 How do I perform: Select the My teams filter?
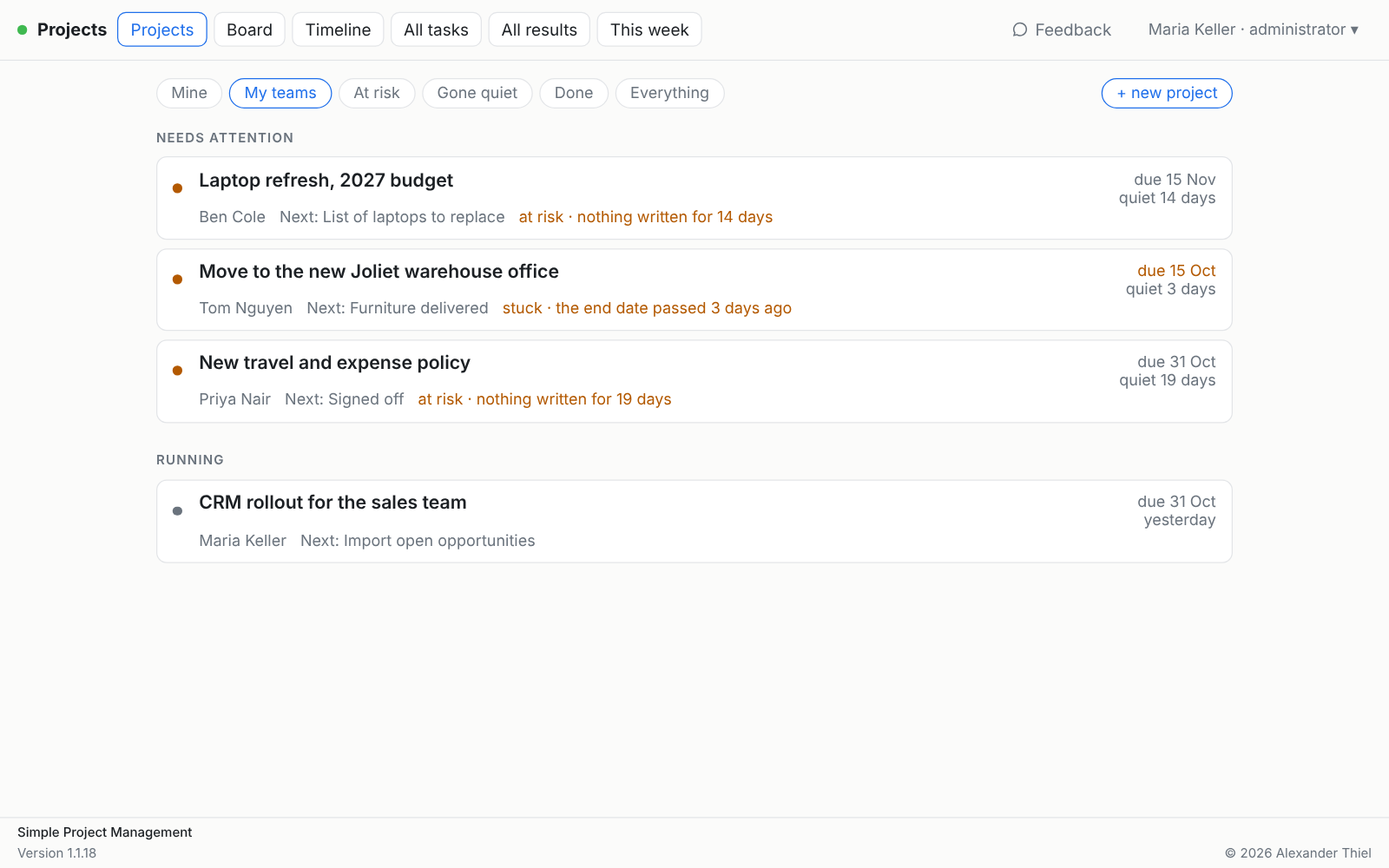click(280, 93)
